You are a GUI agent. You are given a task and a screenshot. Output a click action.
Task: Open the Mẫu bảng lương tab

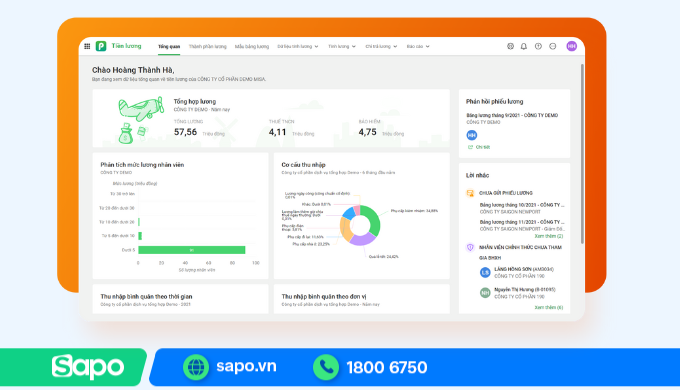(252, 46)
